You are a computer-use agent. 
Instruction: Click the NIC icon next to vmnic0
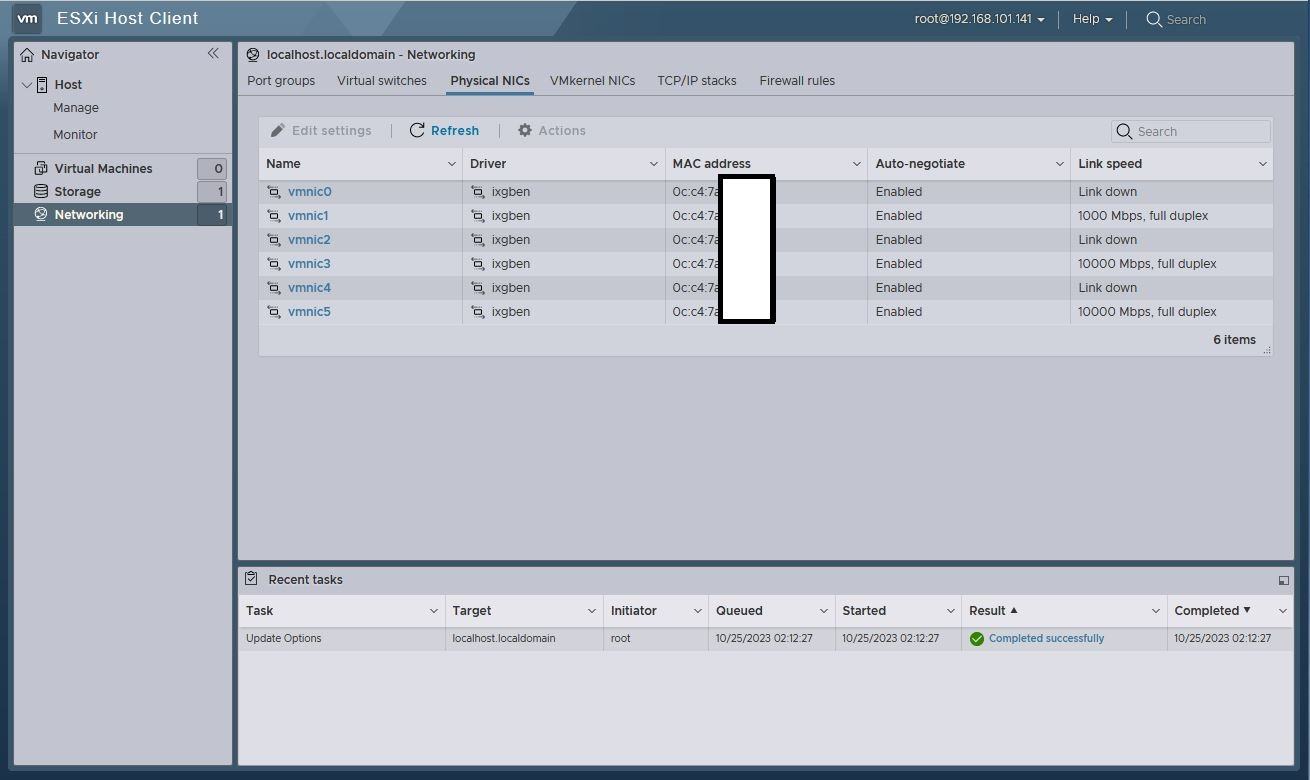(x=274, y=192)
